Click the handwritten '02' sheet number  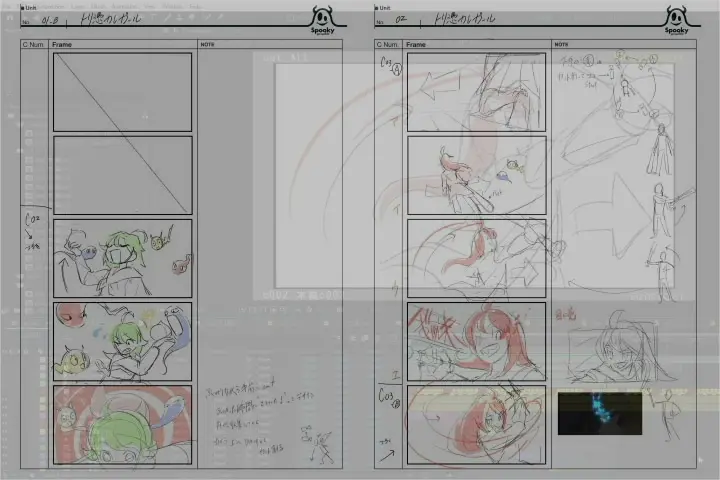[x=401, y=20]
